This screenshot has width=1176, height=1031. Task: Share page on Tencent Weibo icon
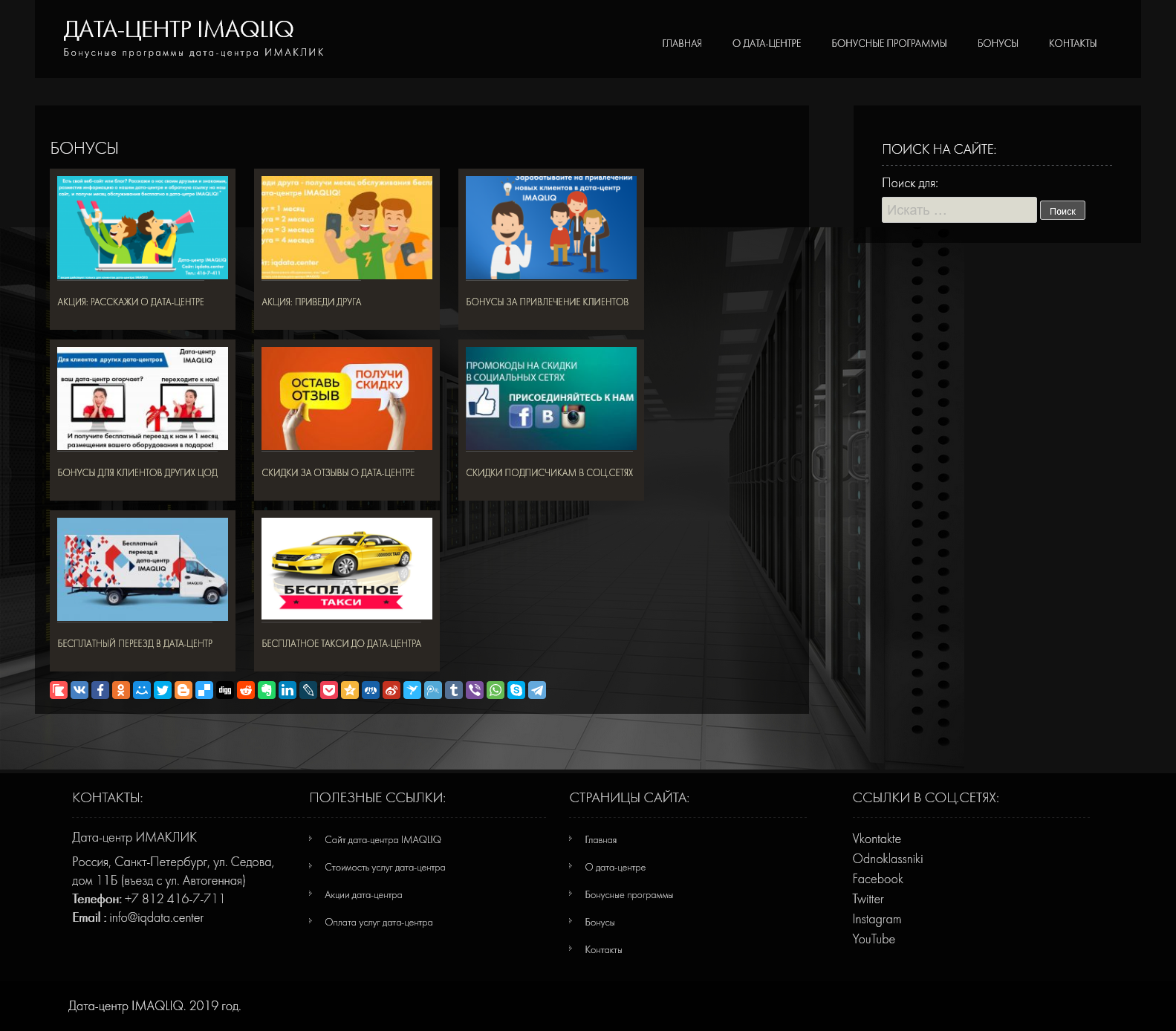(x=433, y=690)
